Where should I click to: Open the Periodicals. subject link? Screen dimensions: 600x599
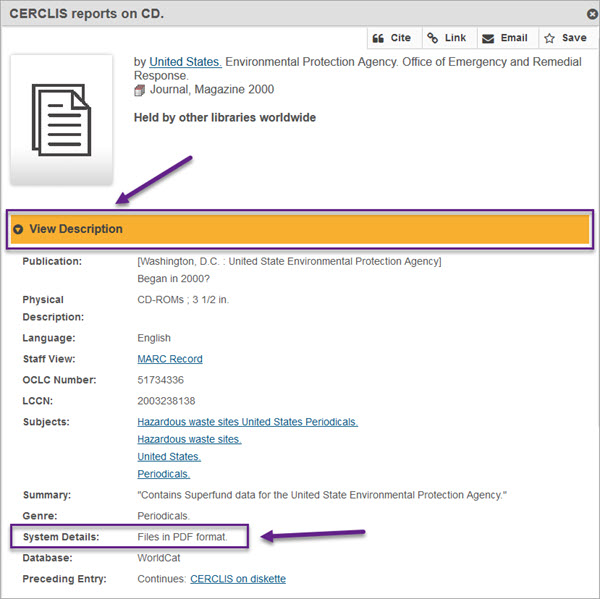[164, 474]
